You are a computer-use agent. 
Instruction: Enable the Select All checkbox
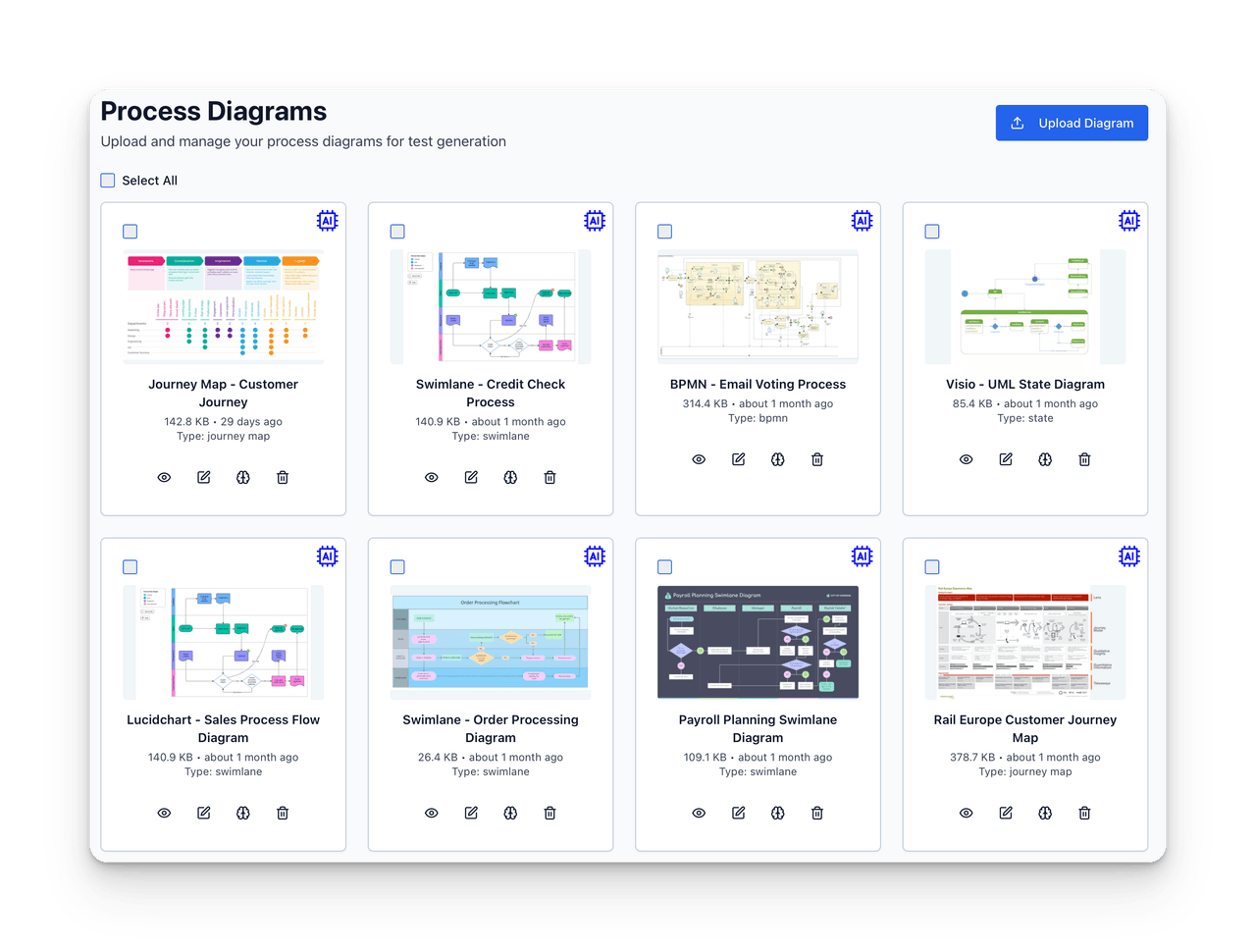(x=108, y=180)
